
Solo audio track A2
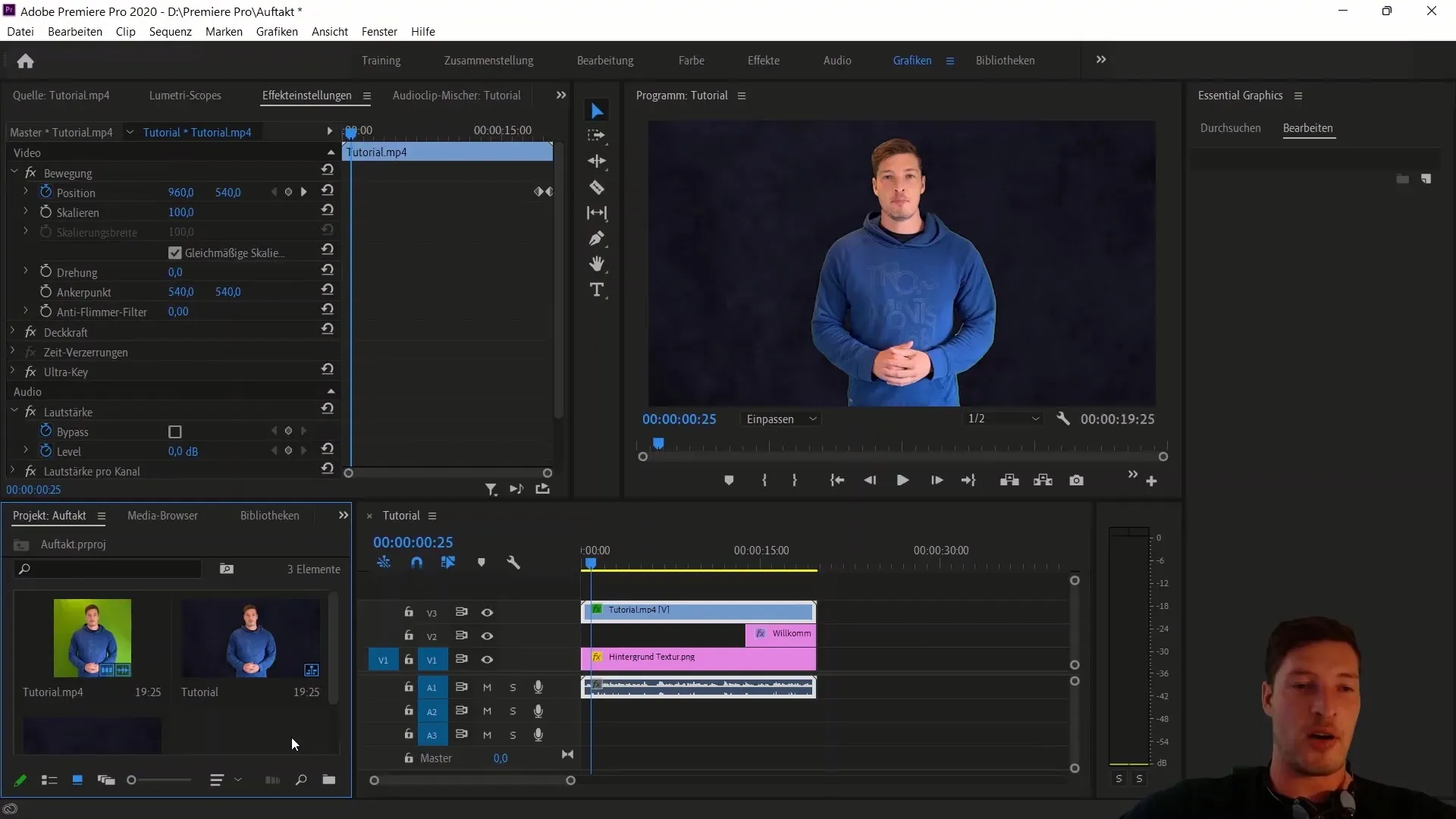coord(513,711)
